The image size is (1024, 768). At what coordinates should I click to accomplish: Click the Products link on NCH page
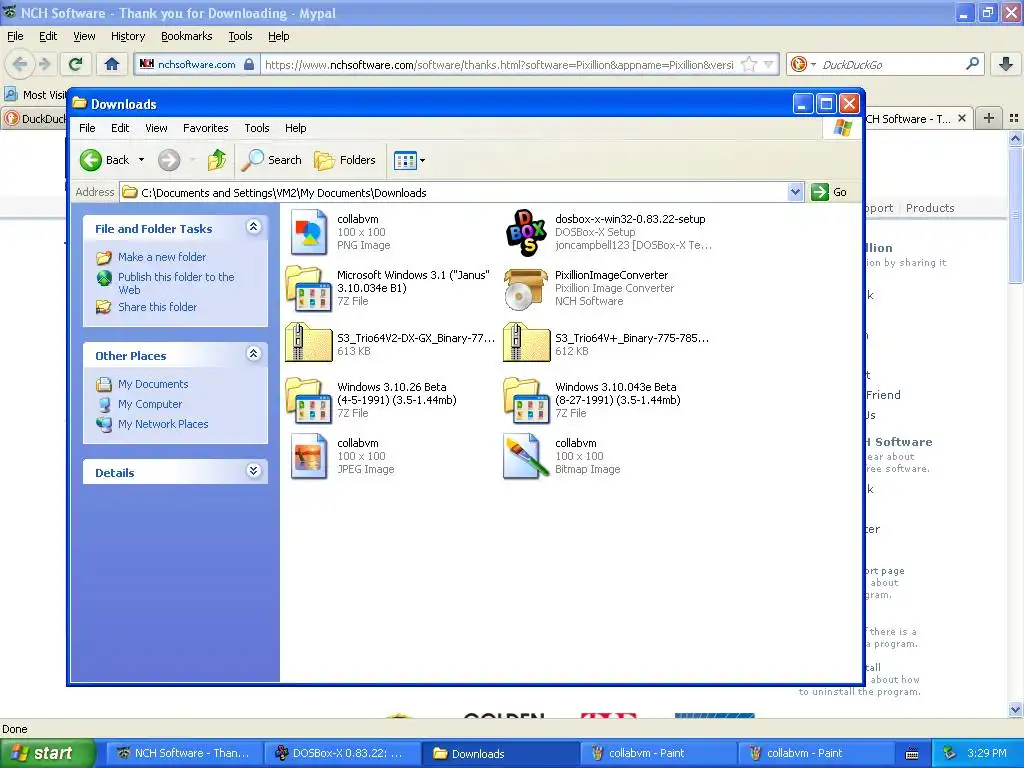pos(930,208)
